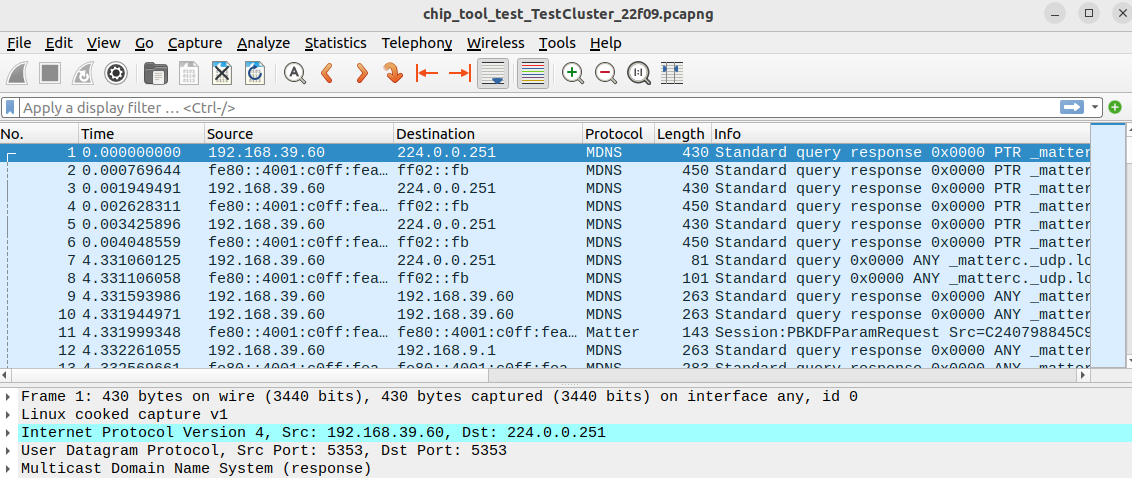Click the display filter input field
1132x483 pixels.
tap(530, 107)
